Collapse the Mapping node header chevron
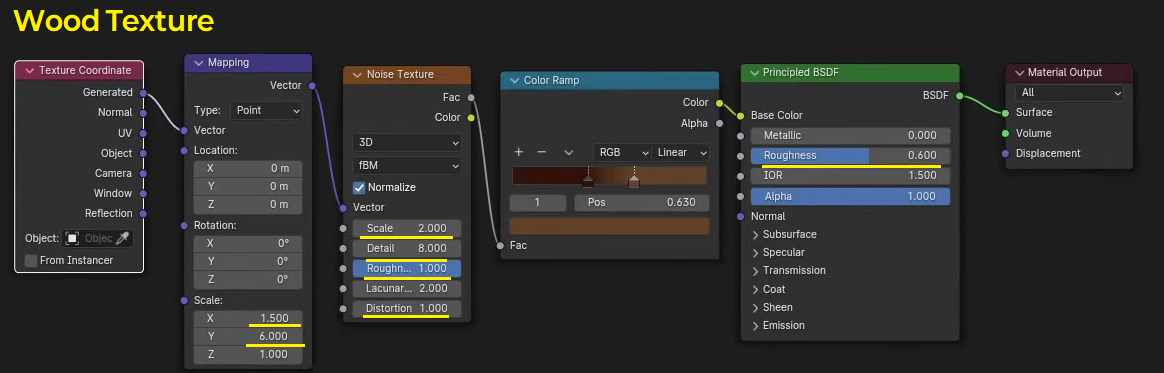The width and height of the screenshot is (1164, 373). pos(198,63)
